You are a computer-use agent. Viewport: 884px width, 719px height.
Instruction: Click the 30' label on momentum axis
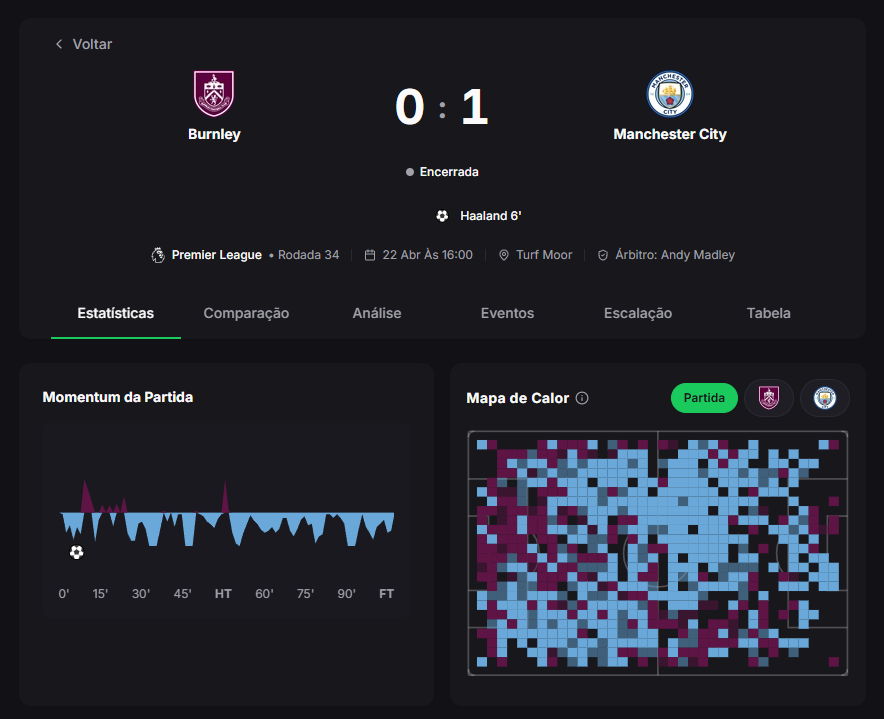pos(141,594)
